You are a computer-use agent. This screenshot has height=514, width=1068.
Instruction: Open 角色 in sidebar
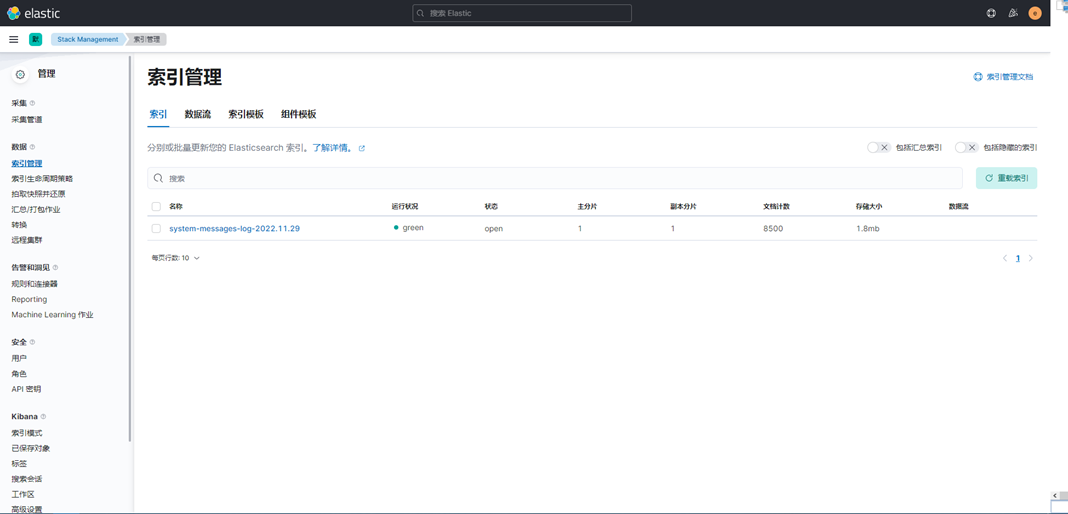[19, 374]
